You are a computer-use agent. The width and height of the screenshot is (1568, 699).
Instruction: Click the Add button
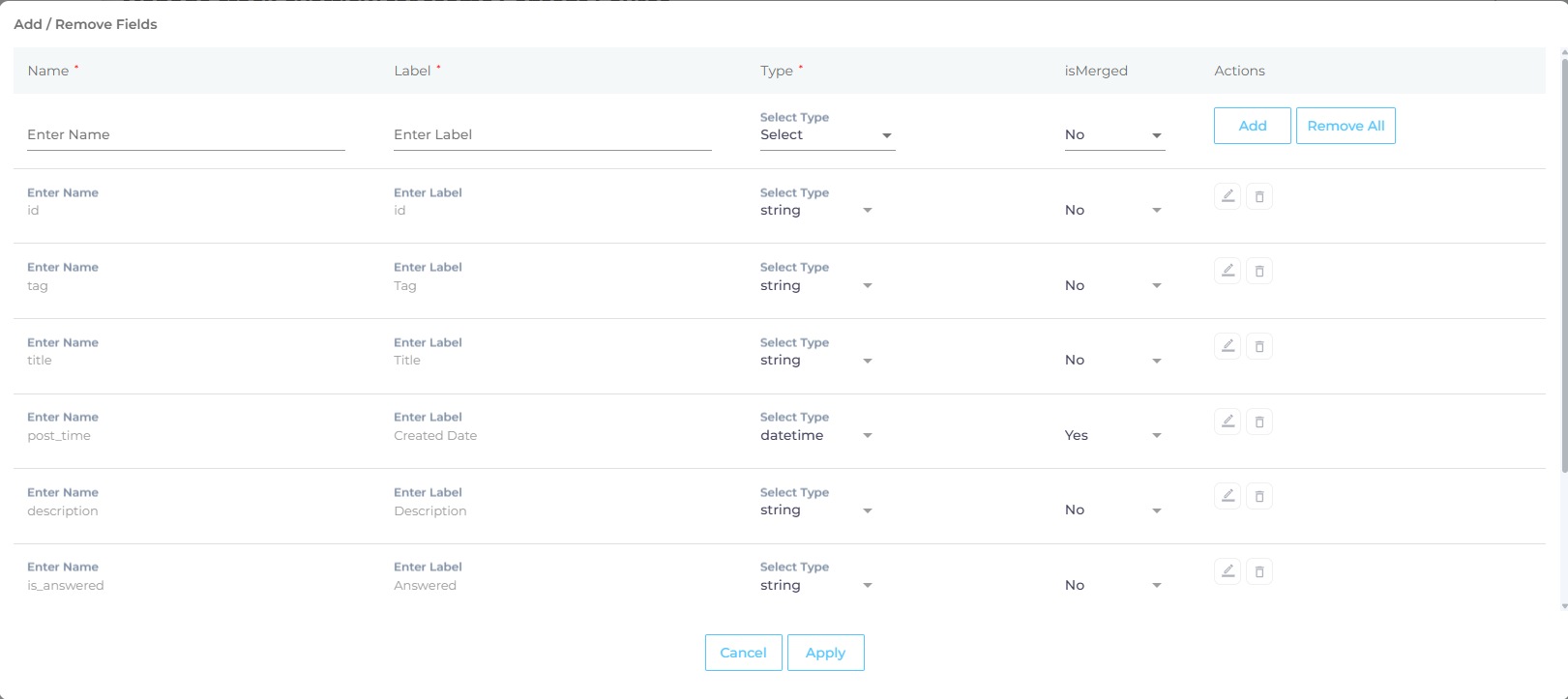[1252, 126]
